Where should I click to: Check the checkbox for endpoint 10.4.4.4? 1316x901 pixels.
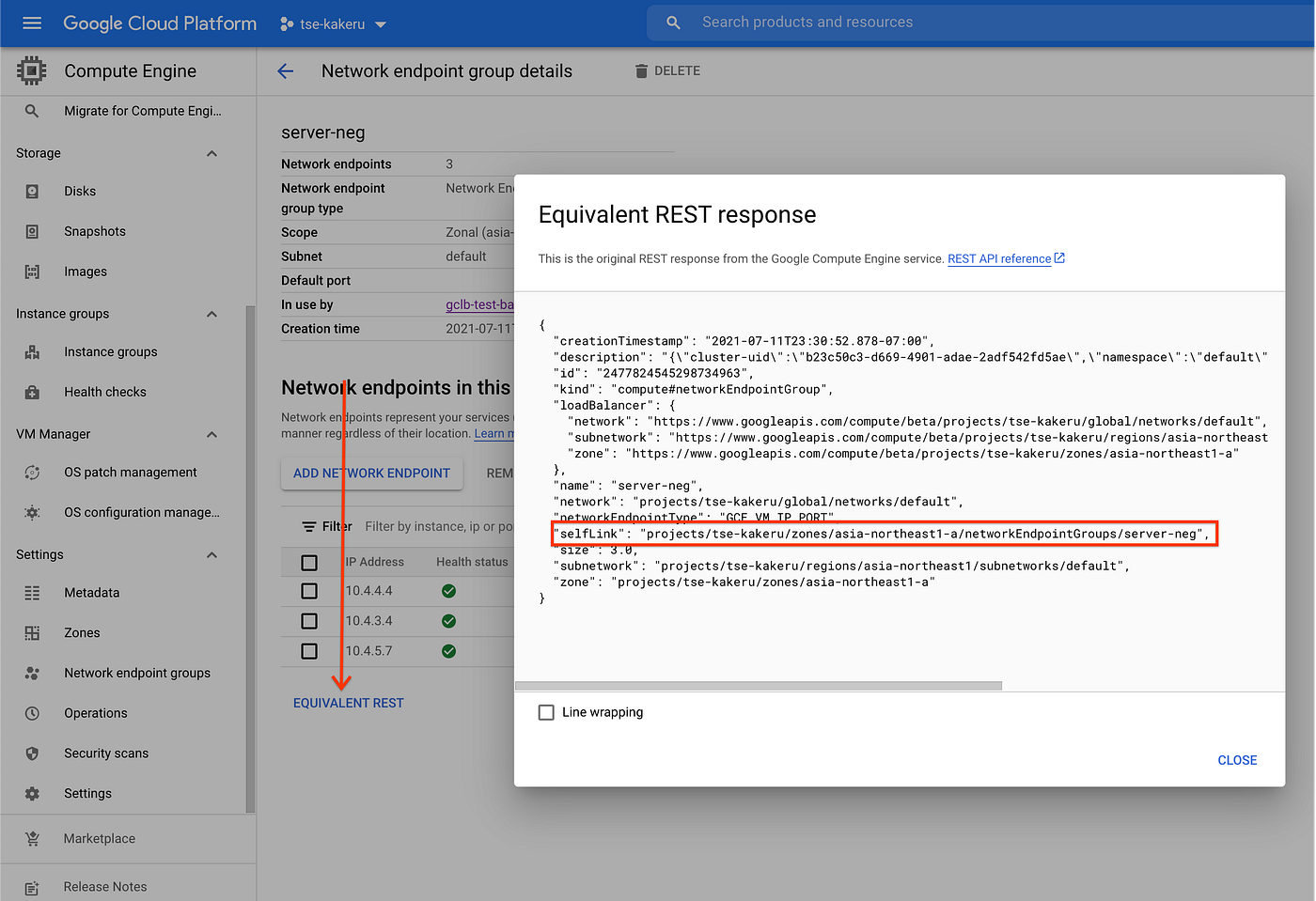click(309, 591)
